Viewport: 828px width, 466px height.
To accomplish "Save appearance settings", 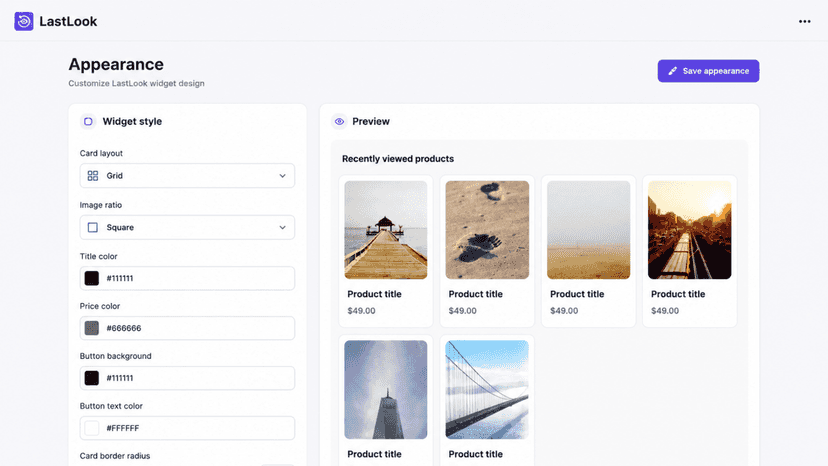I will click(x=708, y=71).
